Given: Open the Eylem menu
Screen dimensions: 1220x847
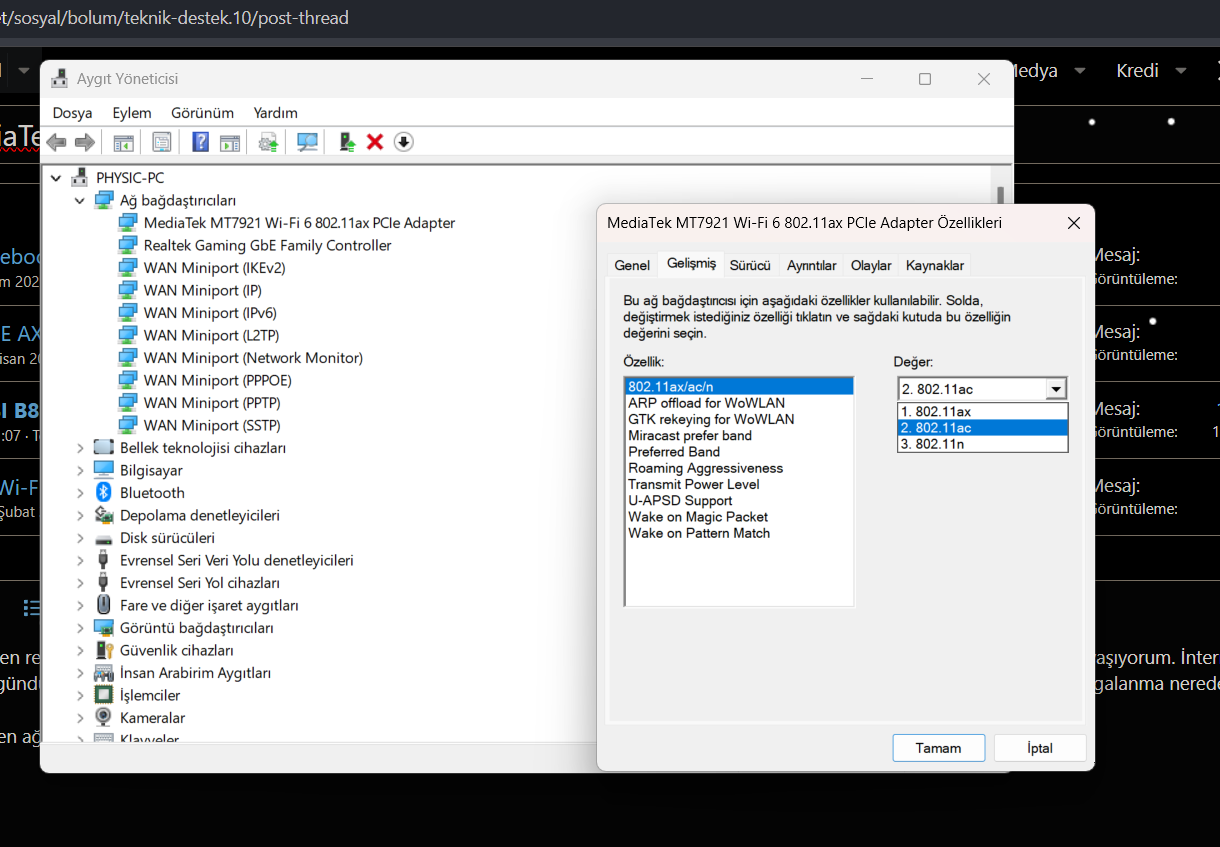Looking at the screenshot, I should [x=132, y=113].
